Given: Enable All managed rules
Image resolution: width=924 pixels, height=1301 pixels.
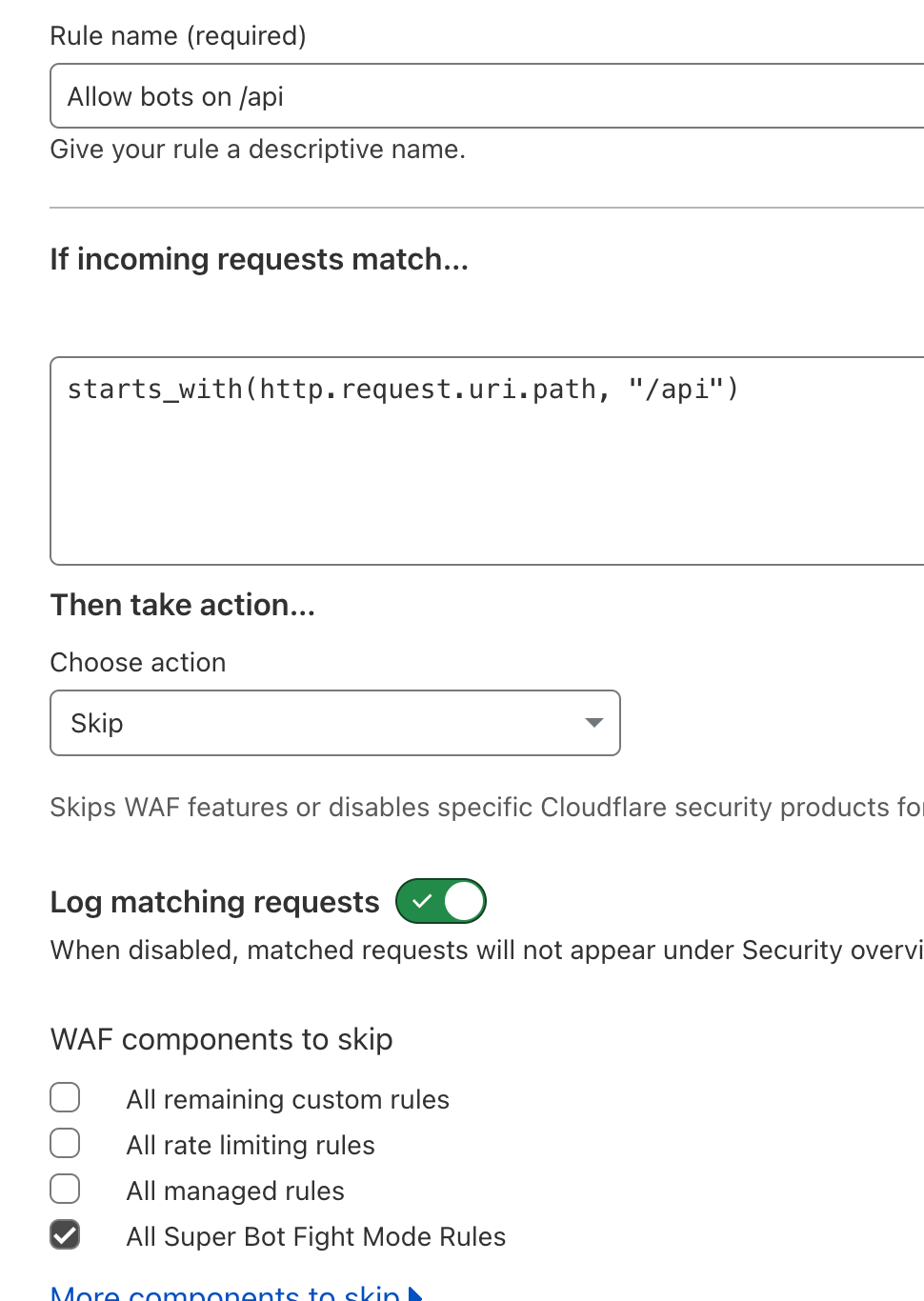Looking at the screenshot, I should [x=64, y=1189].
